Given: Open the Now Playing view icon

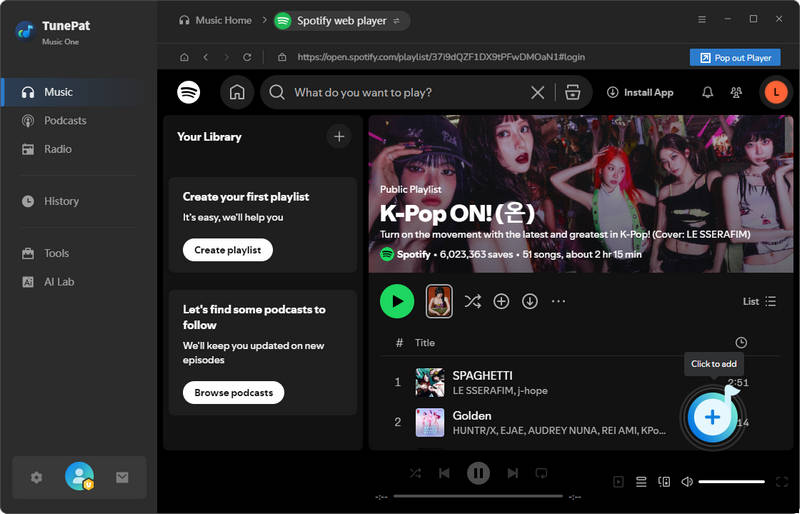Looking at the screenshot, I should [x=618, y=482].
